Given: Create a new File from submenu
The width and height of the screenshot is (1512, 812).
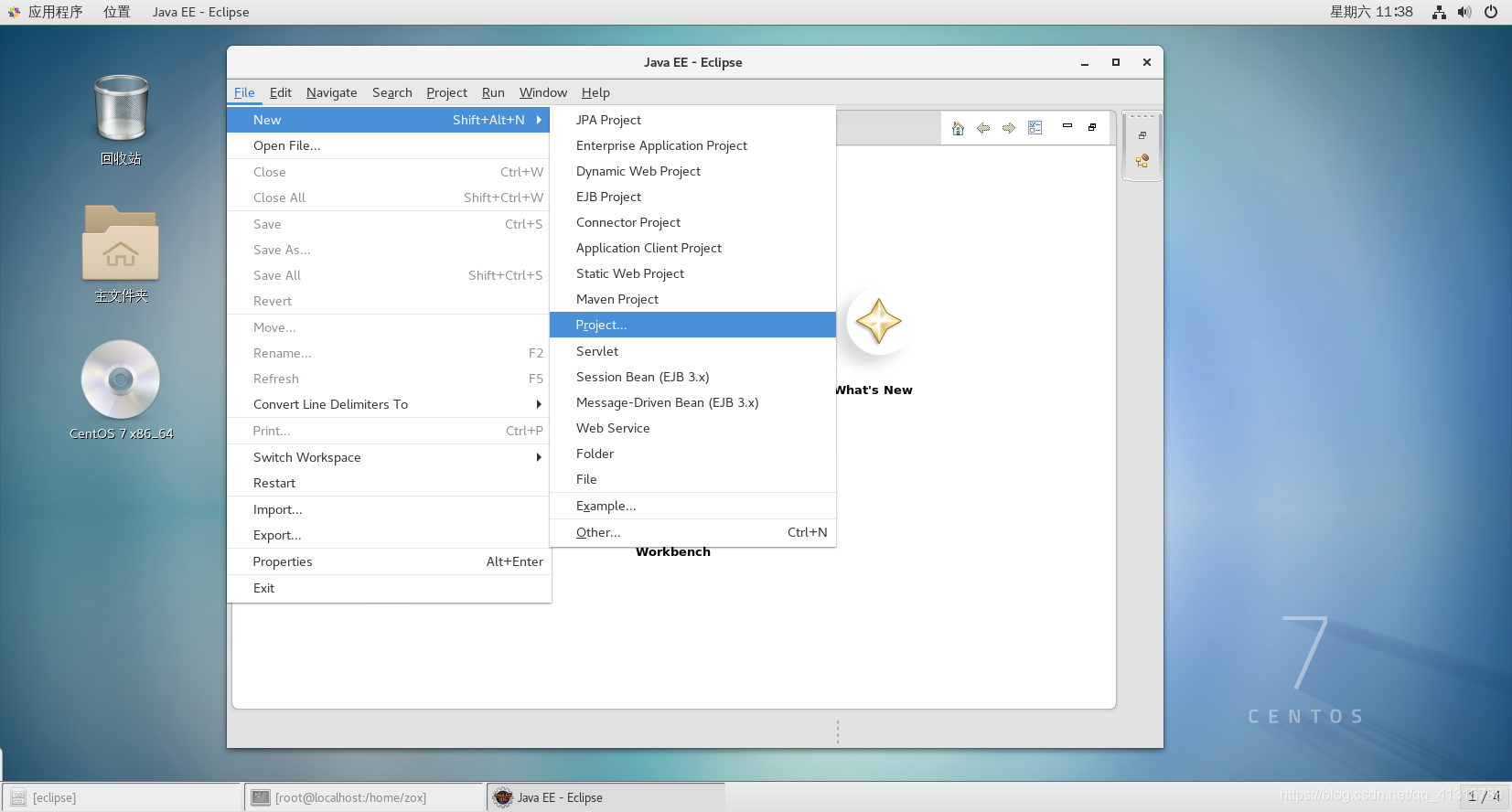Looking at the screenshot, I should tap(692, 479).
